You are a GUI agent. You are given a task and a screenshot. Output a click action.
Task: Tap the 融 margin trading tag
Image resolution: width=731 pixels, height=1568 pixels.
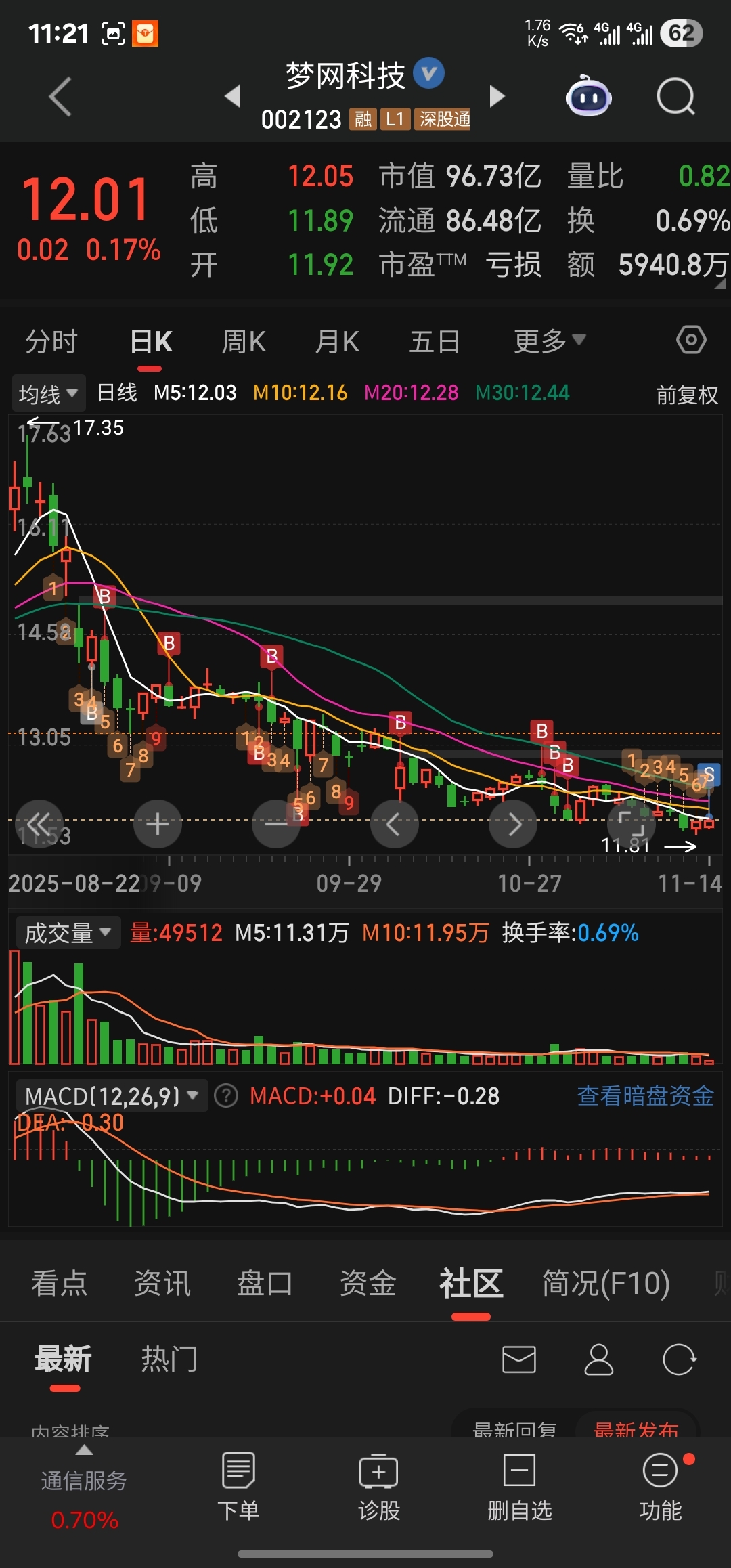point(363,119)
